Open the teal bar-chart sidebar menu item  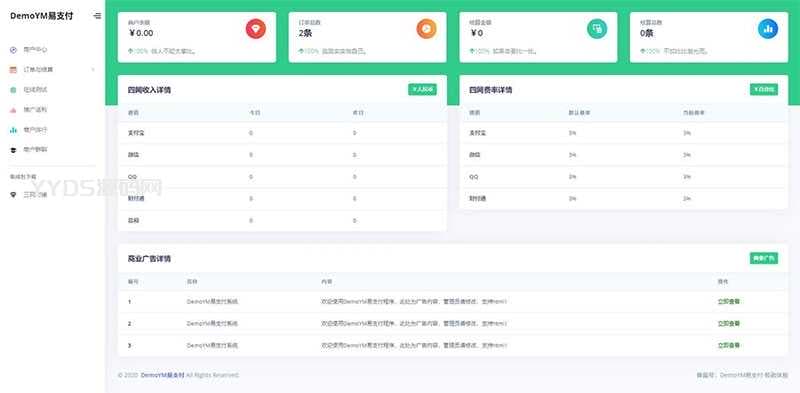pos(29,130)
